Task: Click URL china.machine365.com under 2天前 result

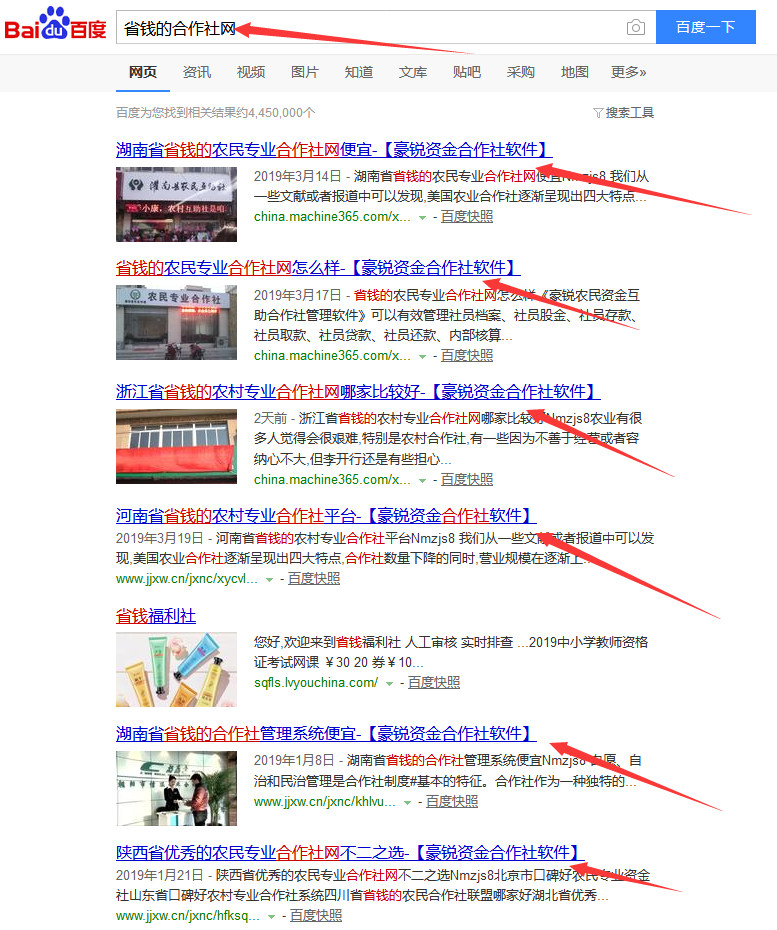Action: (x=332, y=479)
